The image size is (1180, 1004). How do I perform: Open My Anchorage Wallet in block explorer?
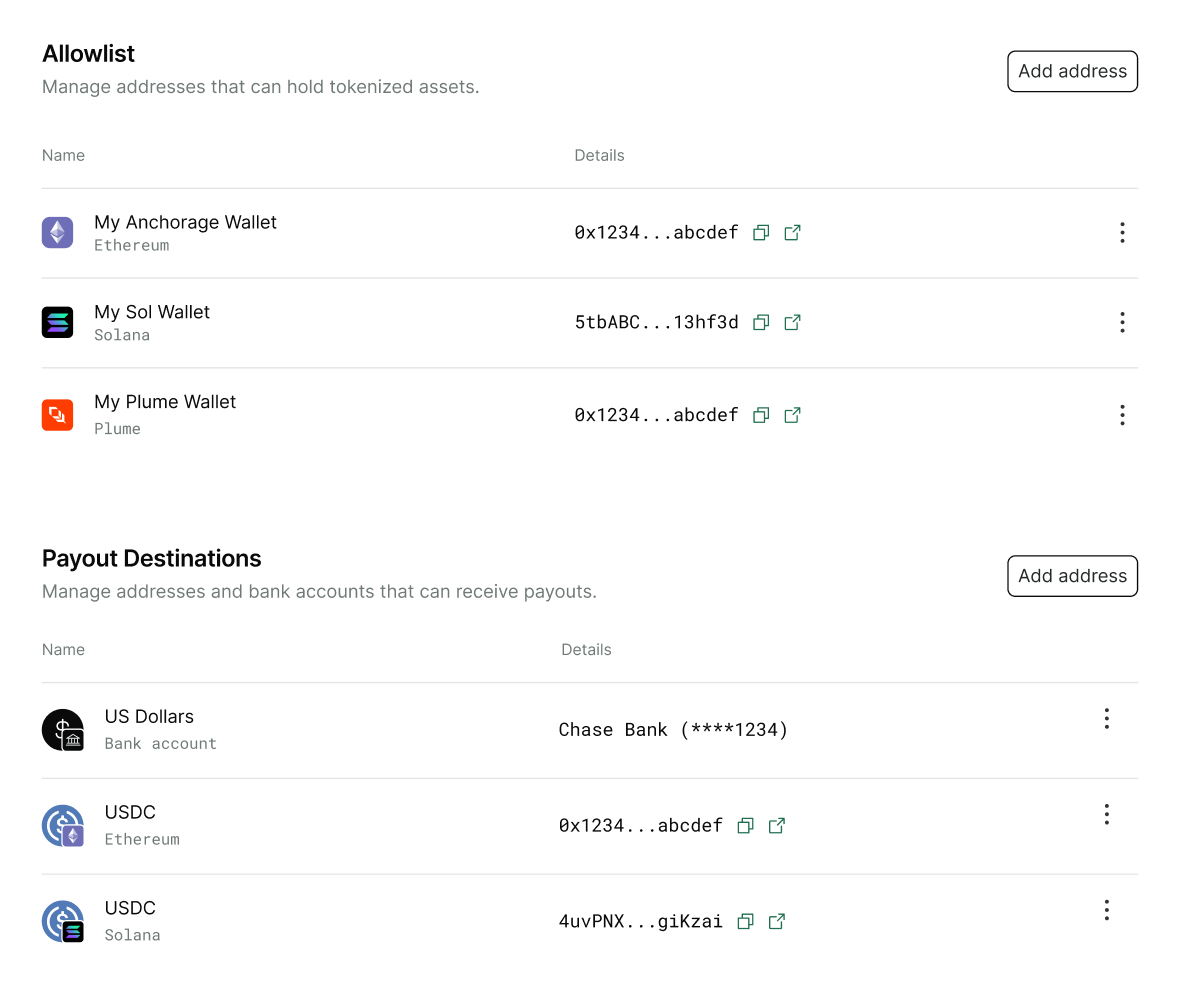click(x=792, y=232)
